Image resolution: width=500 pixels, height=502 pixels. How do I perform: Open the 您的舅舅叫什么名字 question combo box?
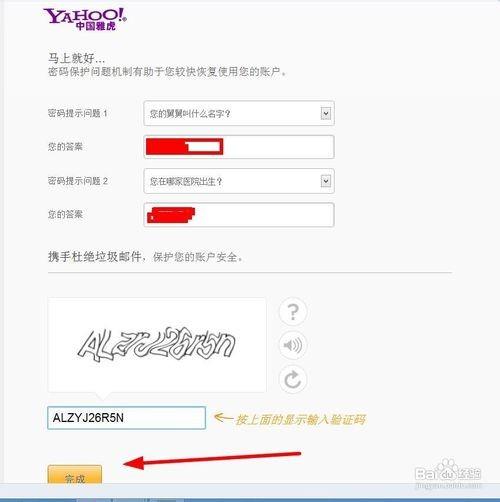click(239, 113)
